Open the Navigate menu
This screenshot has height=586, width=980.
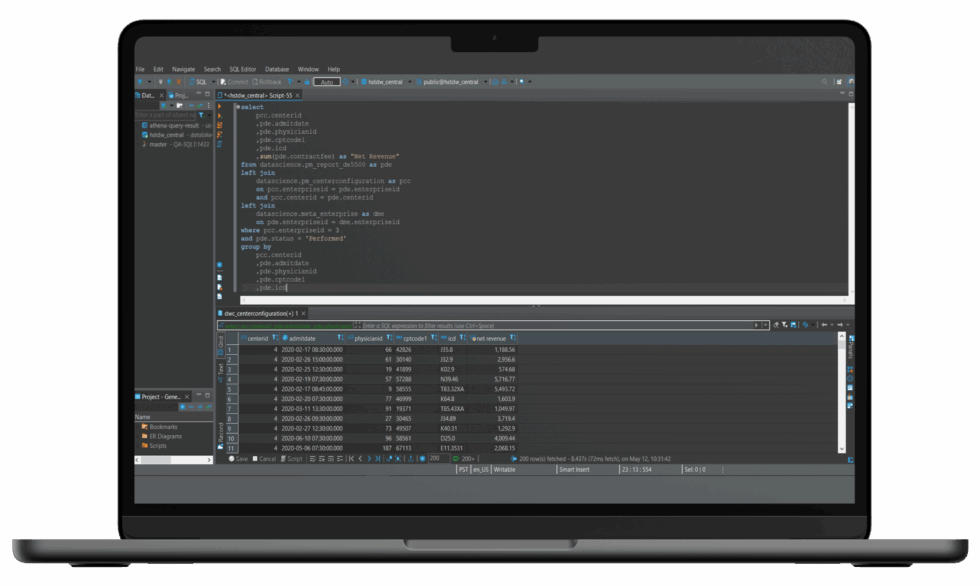(183, 69)
